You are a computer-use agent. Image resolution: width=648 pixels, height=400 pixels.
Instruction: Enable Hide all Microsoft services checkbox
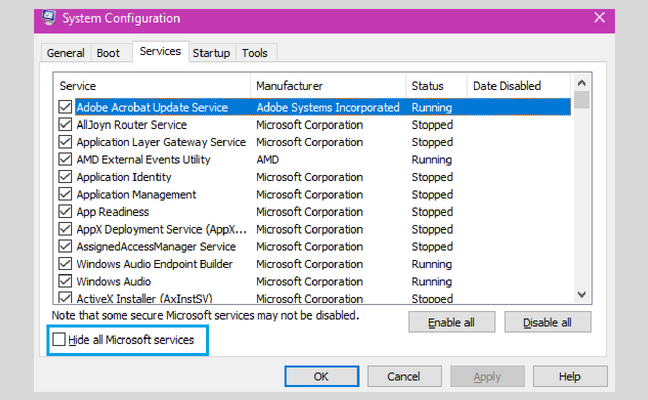tap(59, 340)
